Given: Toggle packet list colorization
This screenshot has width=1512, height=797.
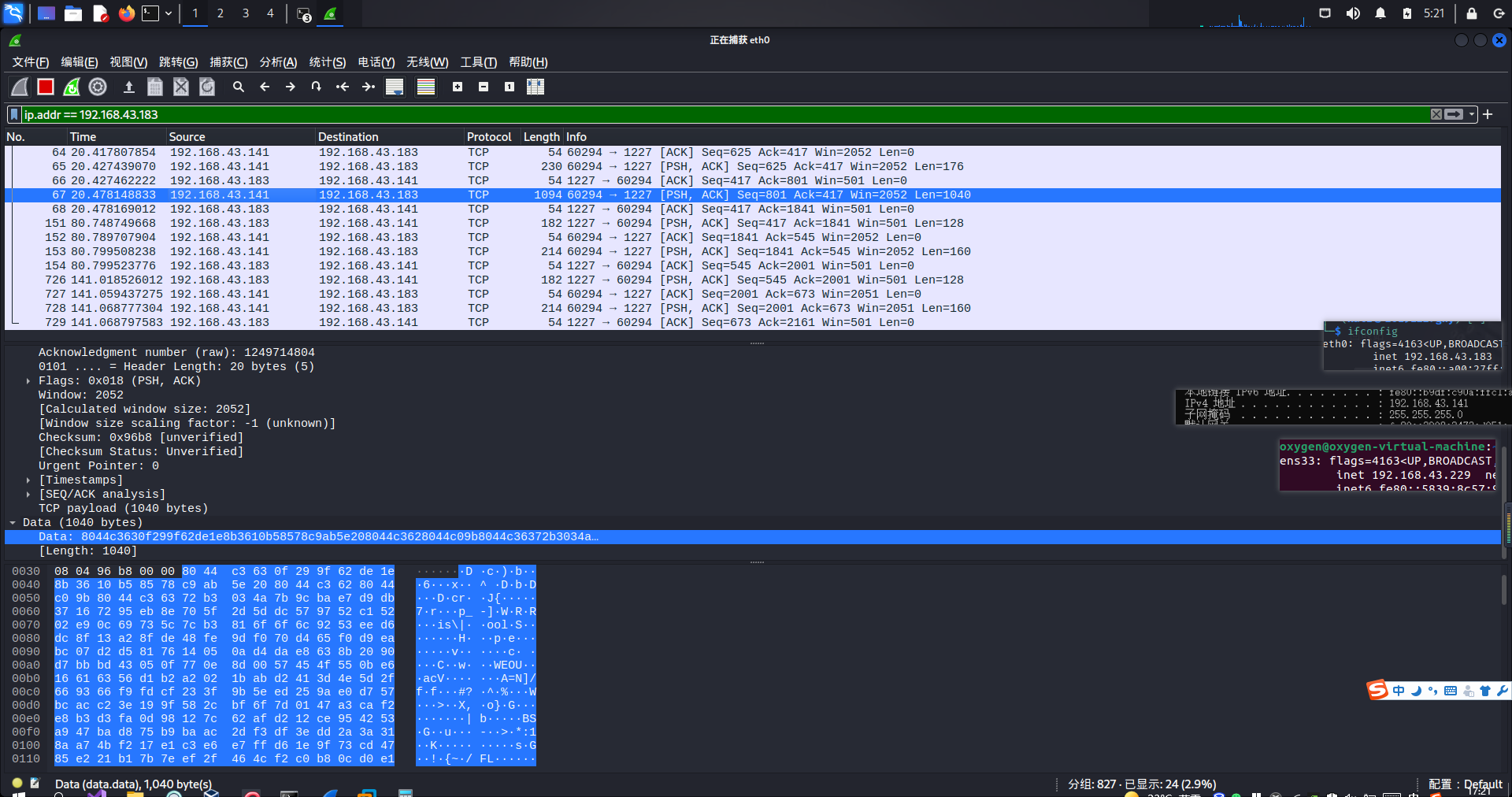Looking at the screenshot, I should tap(426, 87).
